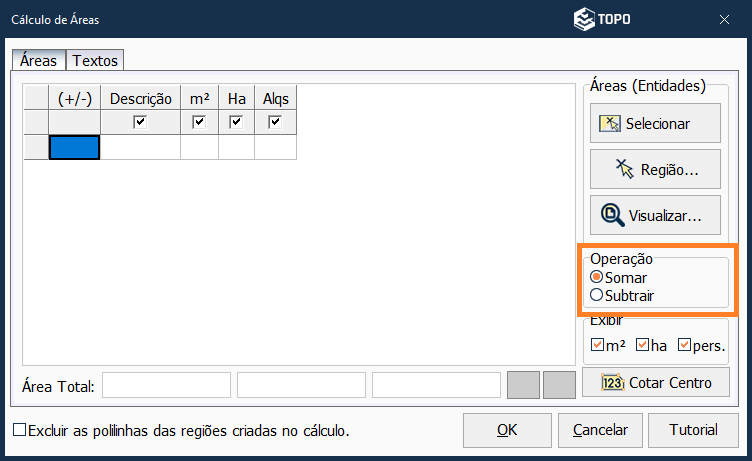Click the first Área Total field

166,385
